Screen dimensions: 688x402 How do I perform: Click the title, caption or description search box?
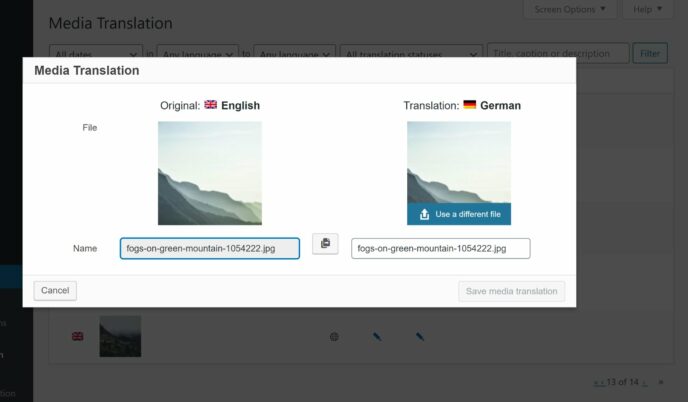558,53
